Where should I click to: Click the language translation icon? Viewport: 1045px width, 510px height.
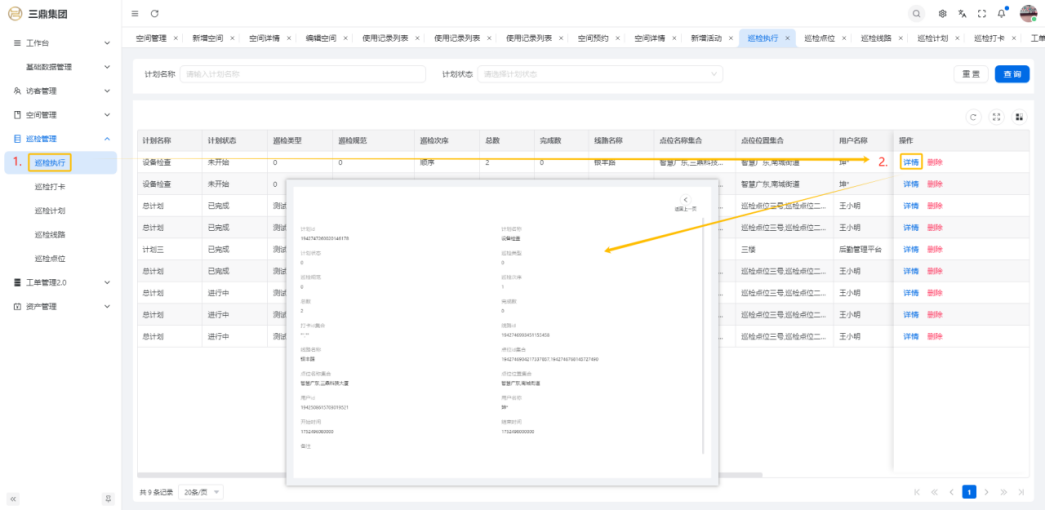962,13
